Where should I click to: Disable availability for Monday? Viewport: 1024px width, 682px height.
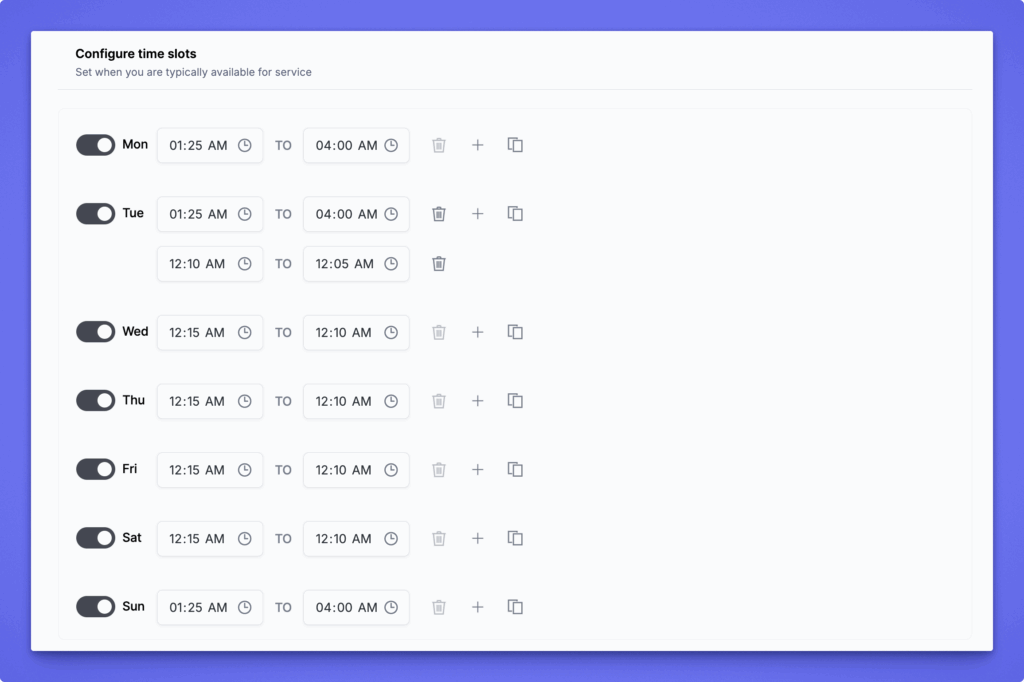pos(96,145)
